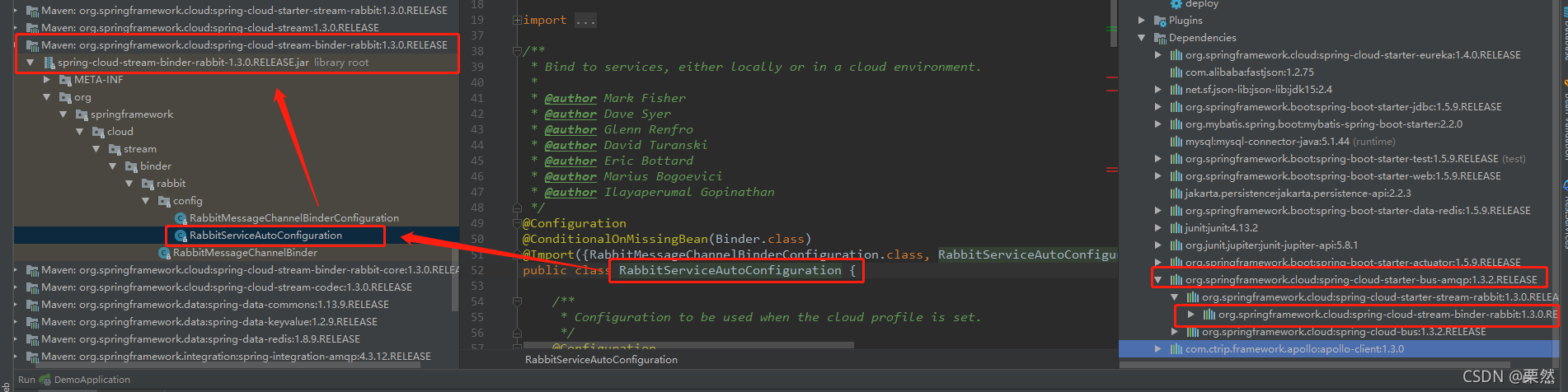Screen dimensions: 1568x392
Task: Collapse the spring-cloud-stream-binder-rabbit jar library root
Action: (x=31, y=63)
